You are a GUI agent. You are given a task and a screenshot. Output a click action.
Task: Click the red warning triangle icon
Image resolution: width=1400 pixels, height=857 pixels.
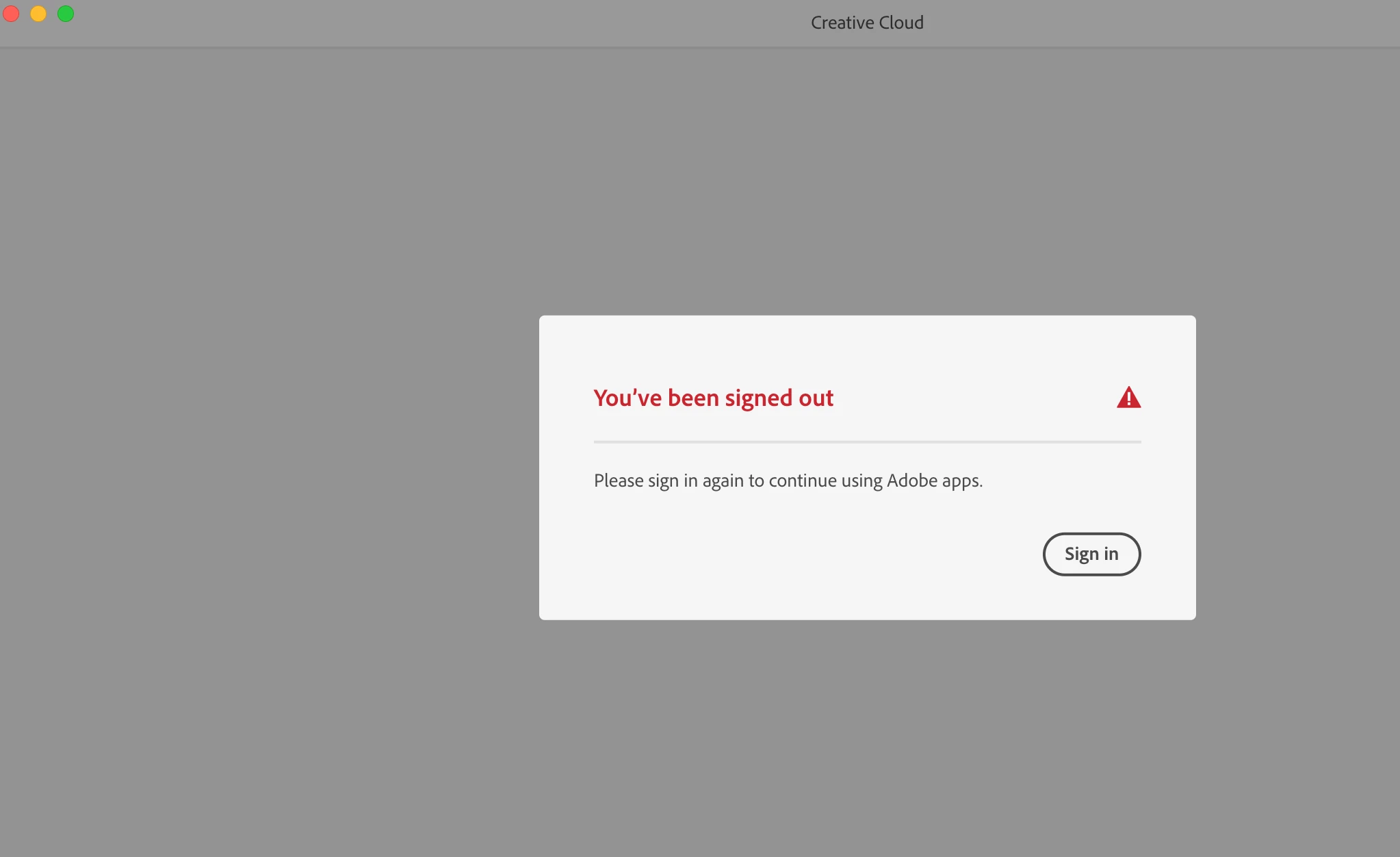[1128, 398]
